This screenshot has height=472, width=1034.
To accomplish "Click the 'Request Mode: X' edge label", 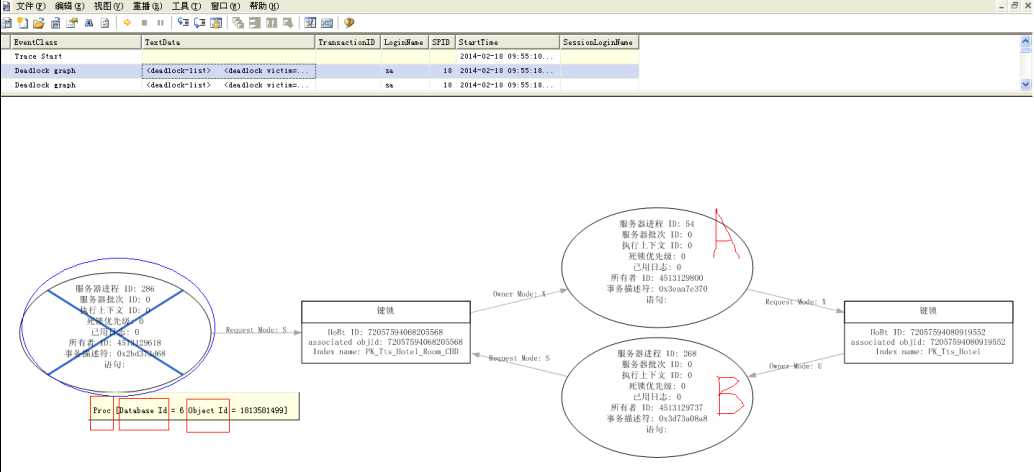I will coord(795,301).
